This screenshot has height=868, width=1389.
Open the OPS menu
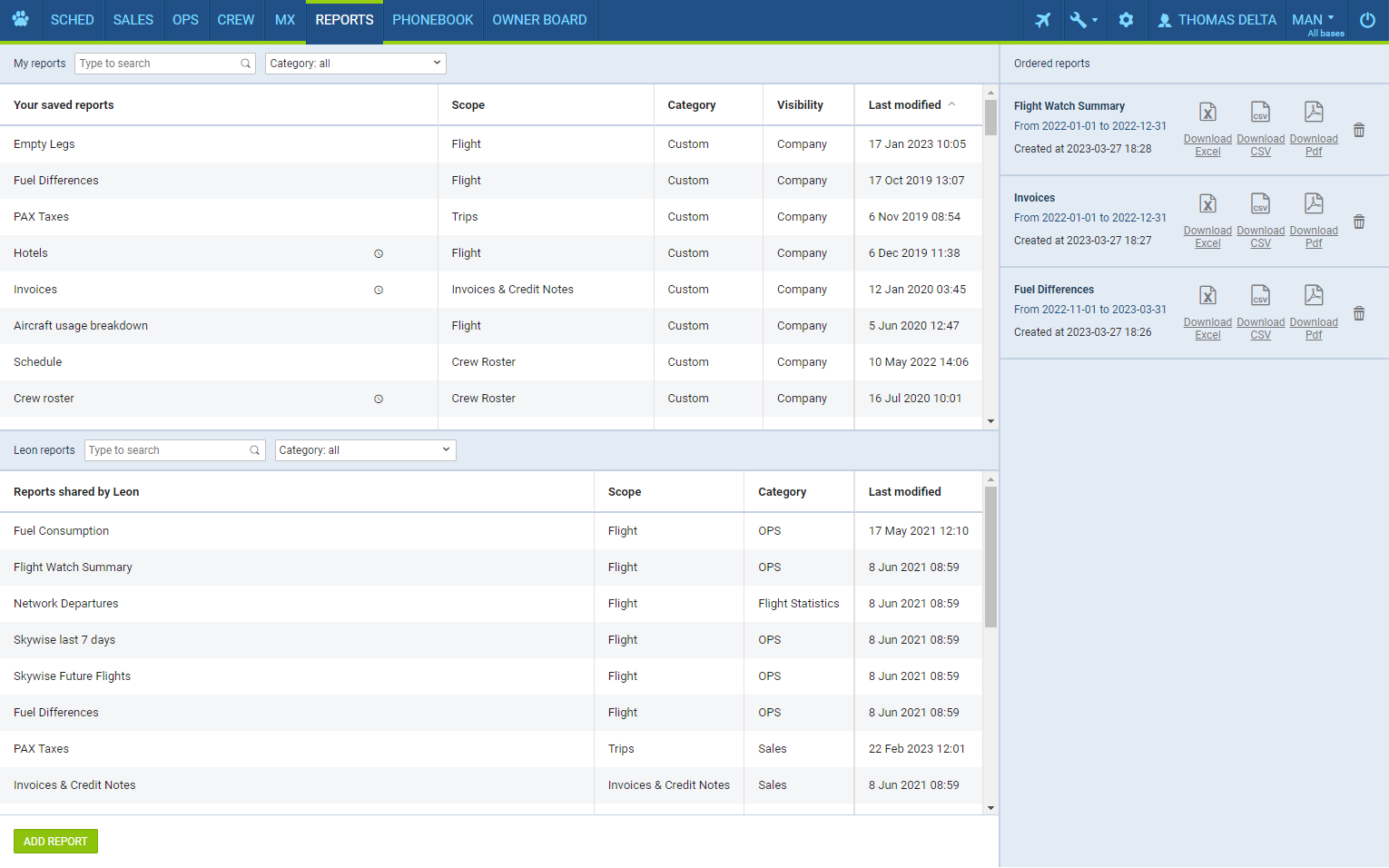(185, 20)
